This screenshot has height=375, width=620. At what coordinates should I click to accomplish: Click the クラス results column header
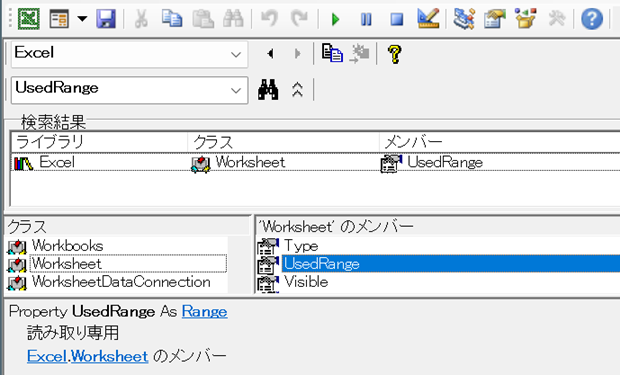pos(283,142)
